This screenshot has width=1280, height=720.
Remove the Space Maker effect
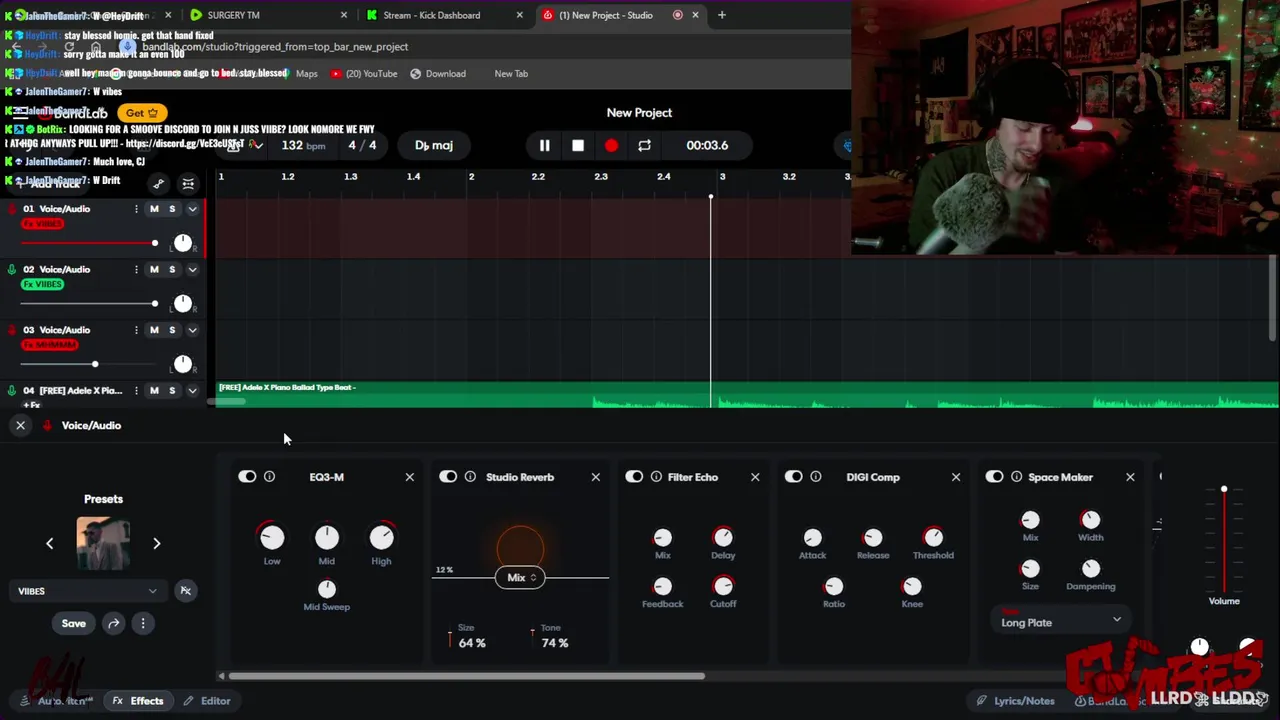coord(1130,477)
